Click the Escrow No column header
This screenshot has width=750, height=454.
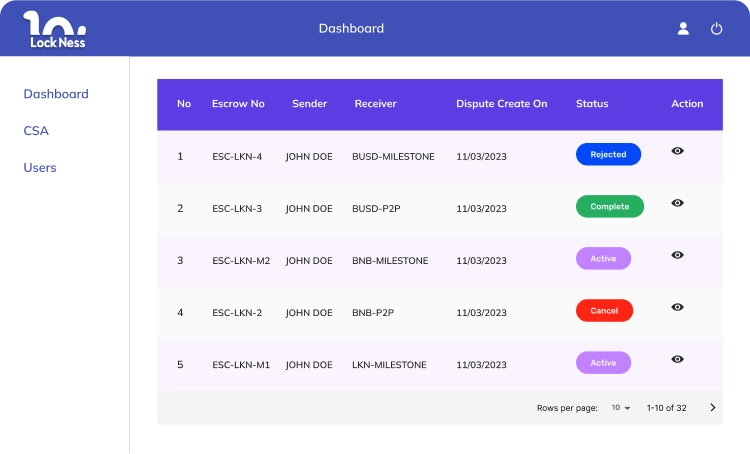238,104
